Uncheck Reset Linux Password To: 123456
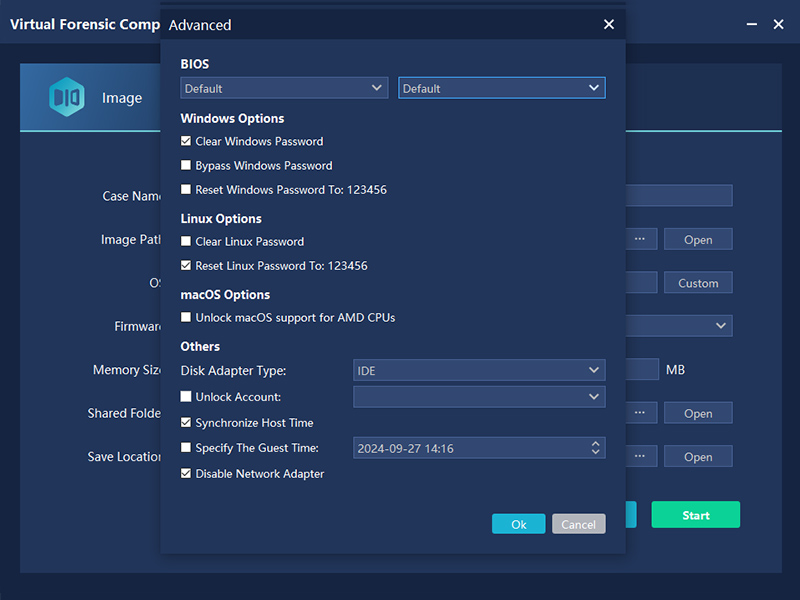The height and width of the screenshot is (600, 800). pos(186,266)
